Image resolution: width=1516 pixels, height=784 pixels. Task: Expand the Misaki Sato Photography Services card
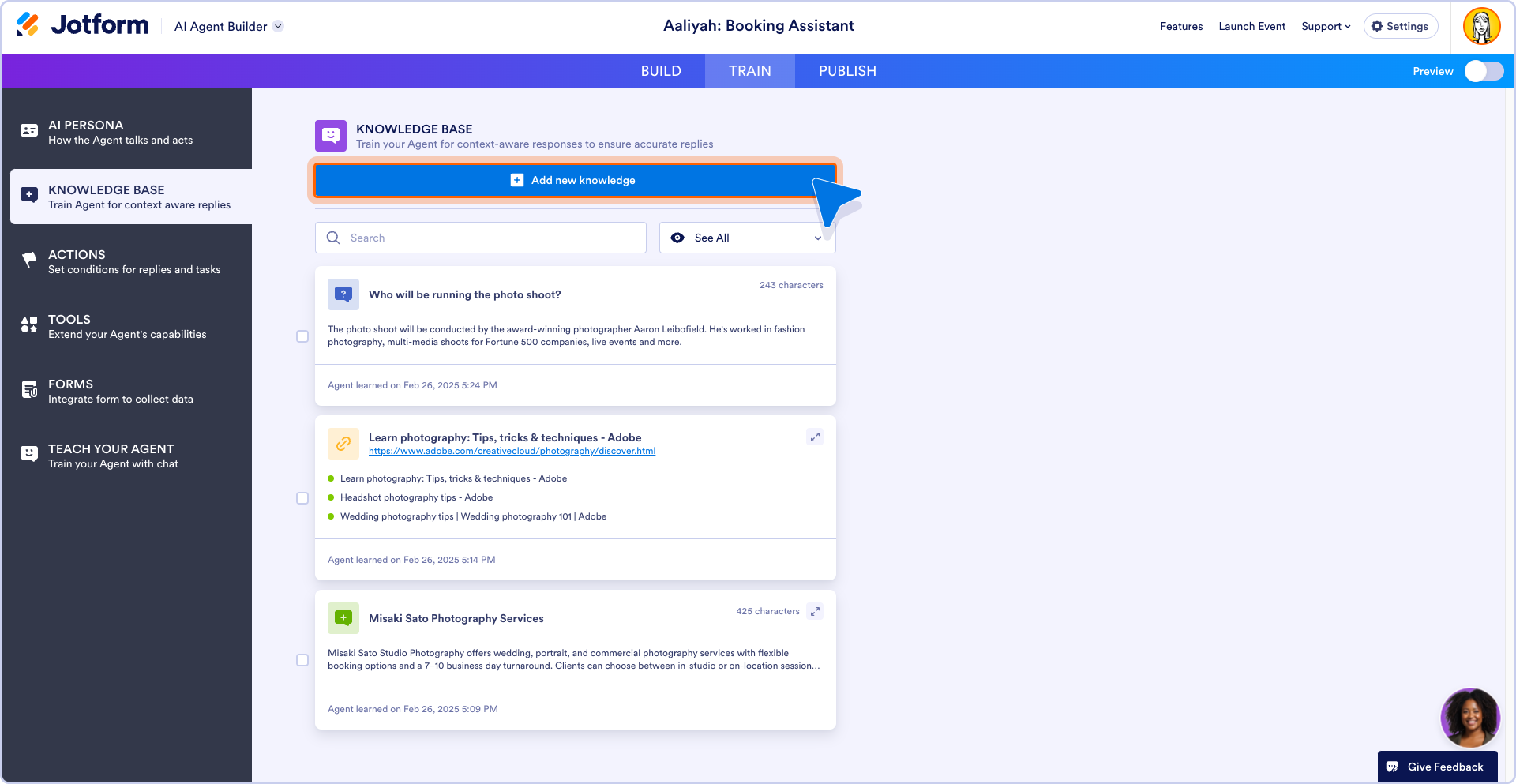coord(815,611)
